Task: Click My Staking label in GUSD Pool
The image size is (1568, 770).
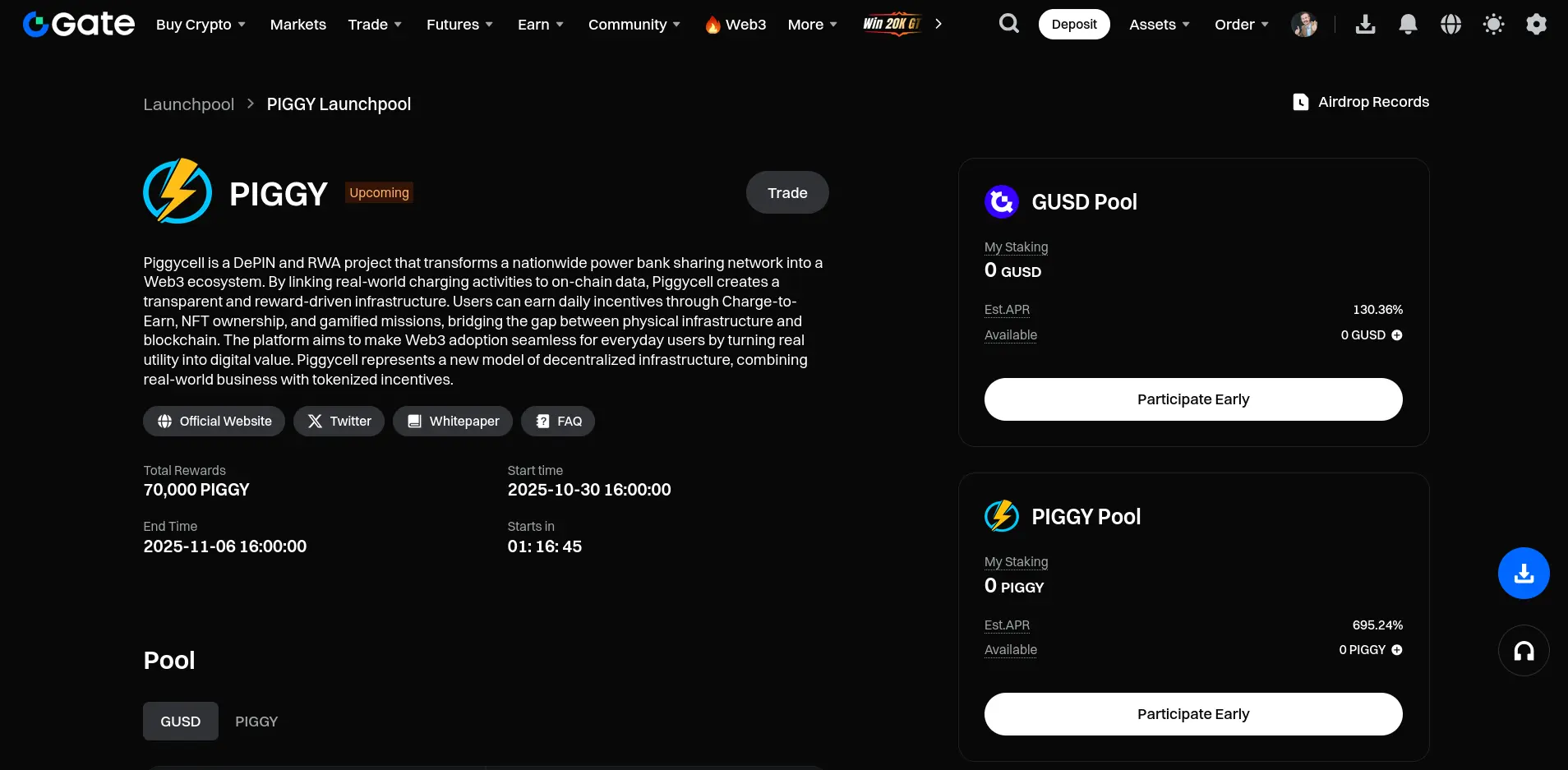Action: click(1017, 247)
